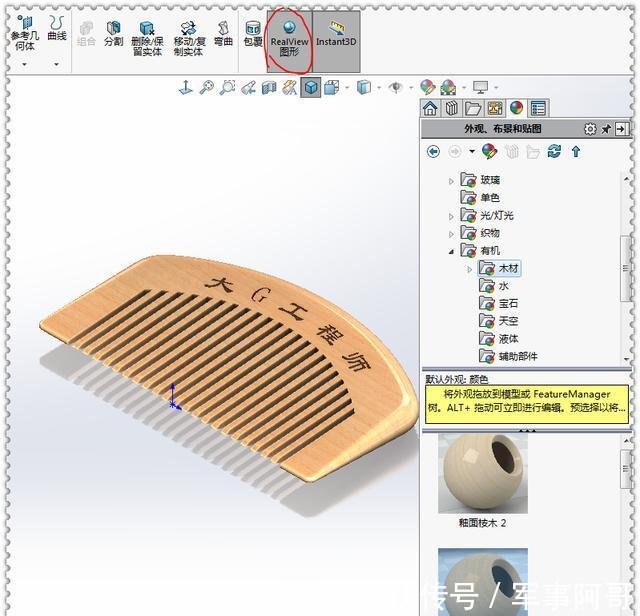
Task: Click the apply scene icon
Action: (448, 87)
